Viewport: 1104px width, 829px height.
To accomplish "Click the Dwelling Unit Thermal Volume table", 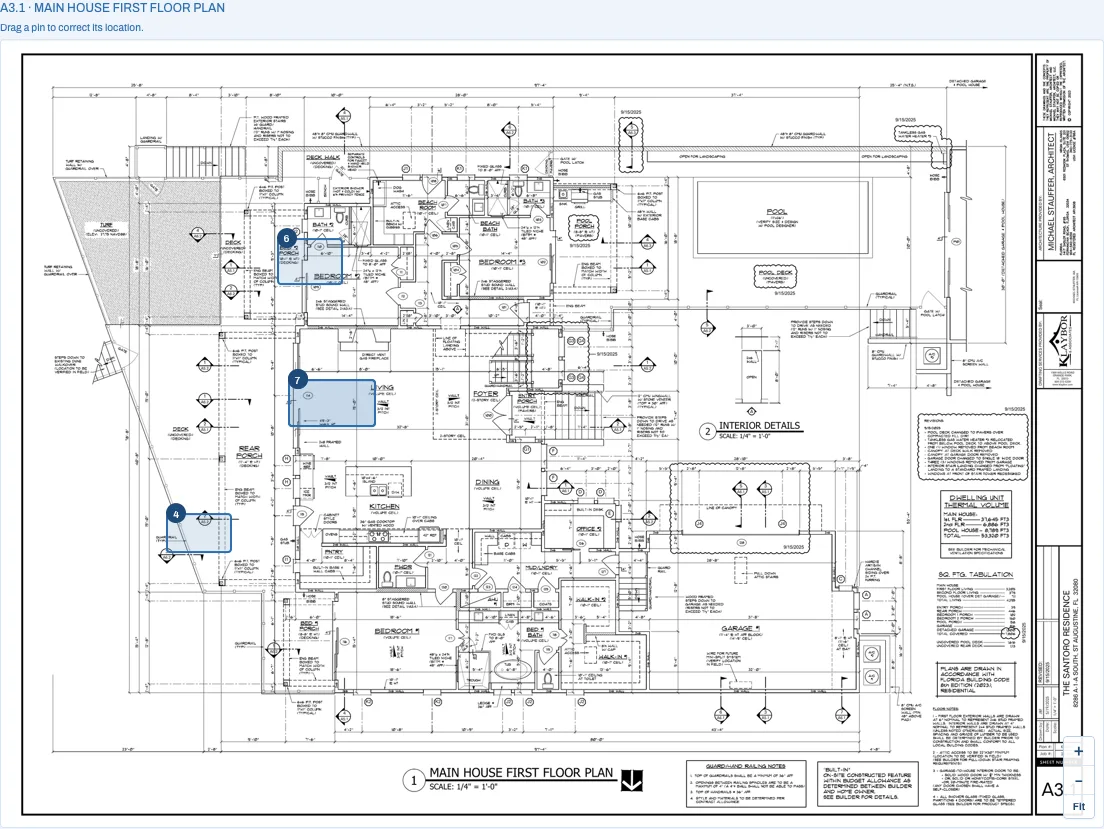I will point(976,525).
